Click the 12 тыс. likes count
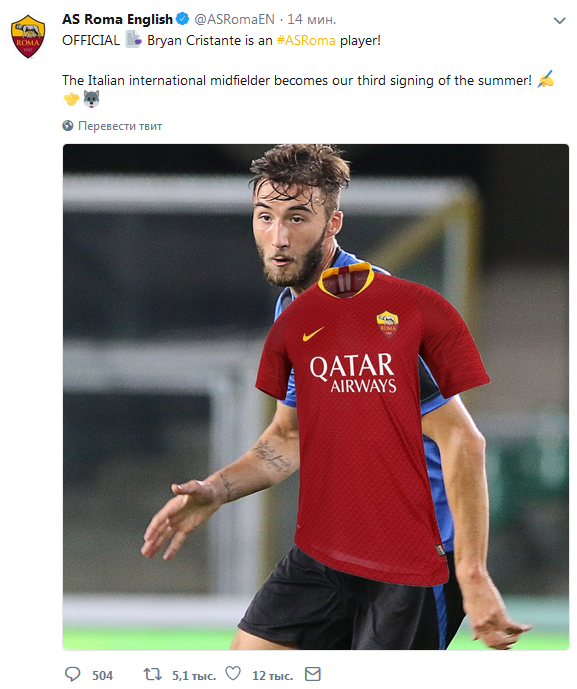Viewport: 577px width, 689px height. point(272,675)
